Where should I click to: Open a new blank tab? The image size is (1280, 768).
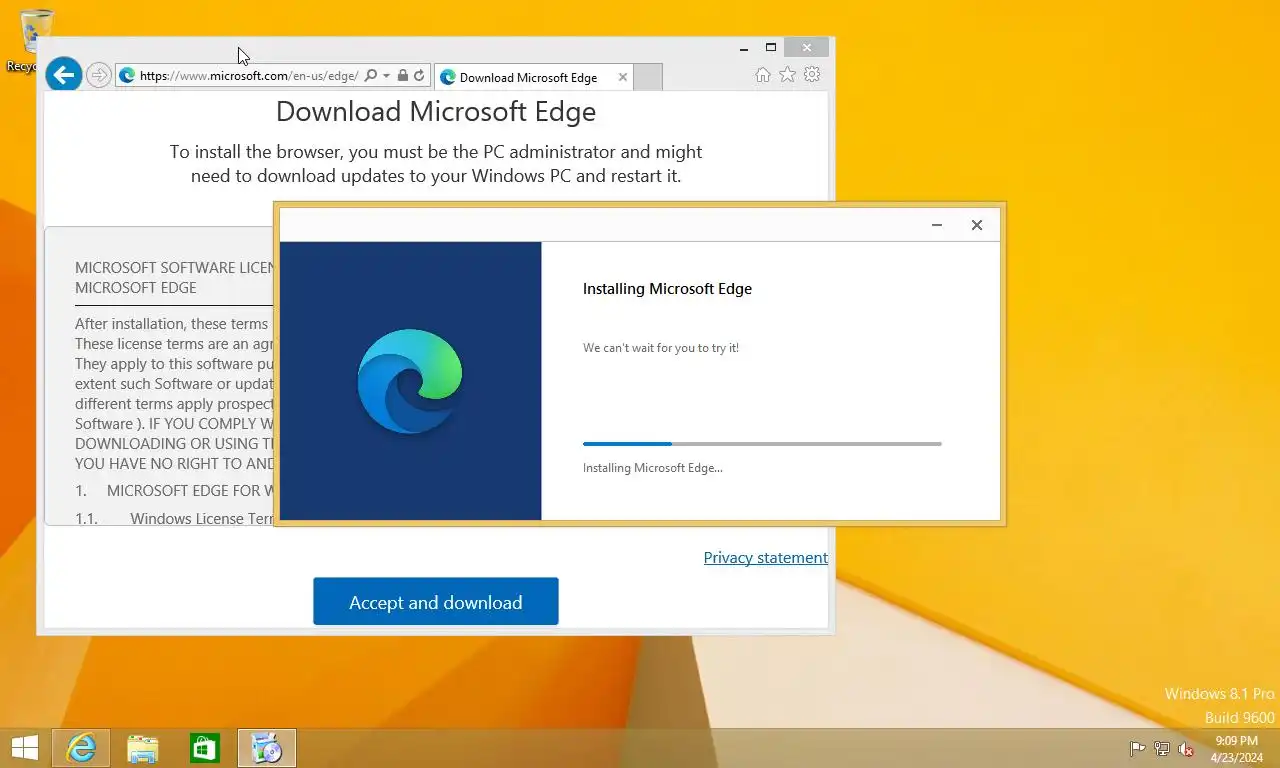[648, 77]
